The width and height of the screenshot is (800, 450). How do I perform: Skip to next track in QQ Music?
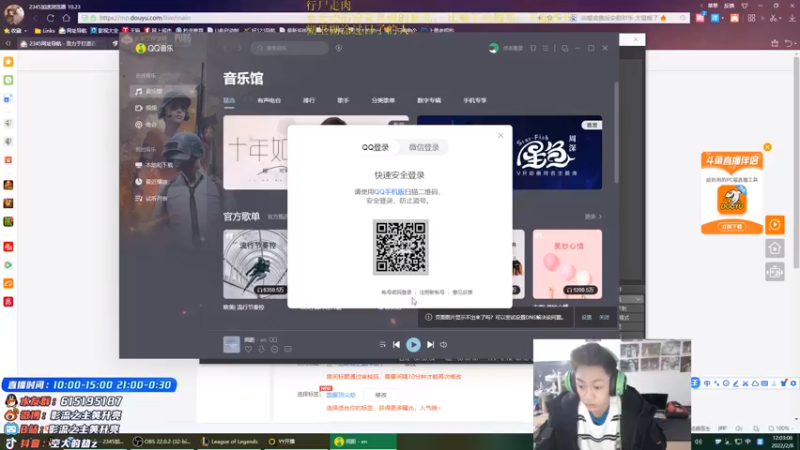(431, 345)
